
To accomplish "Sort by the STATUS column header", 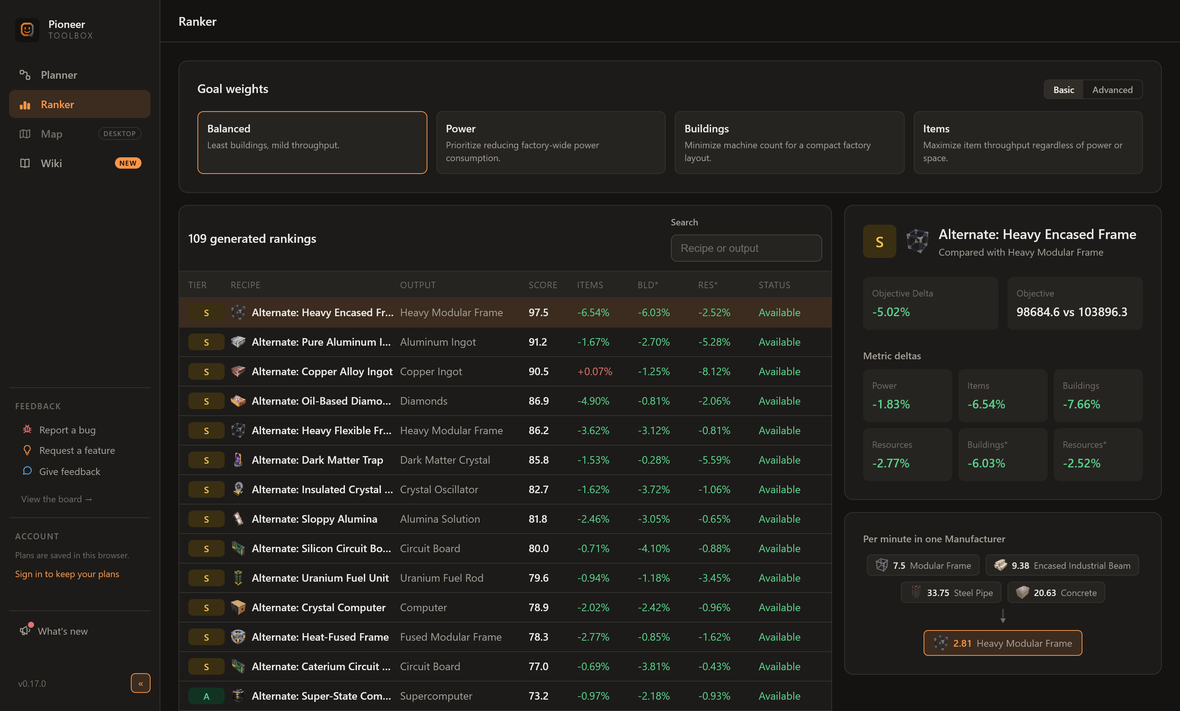I will [x=774, y=285].
